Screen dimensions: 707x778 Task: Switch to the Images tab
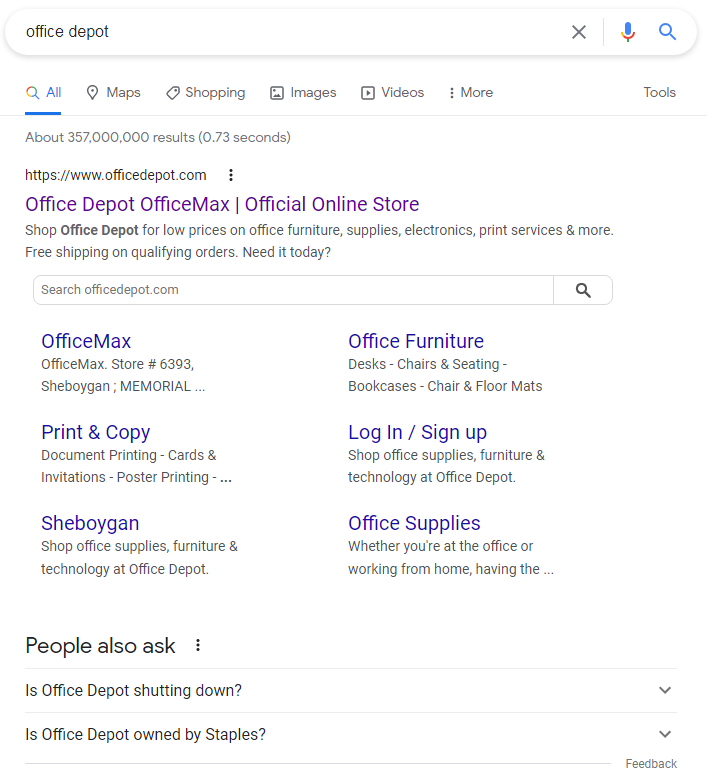303,93
